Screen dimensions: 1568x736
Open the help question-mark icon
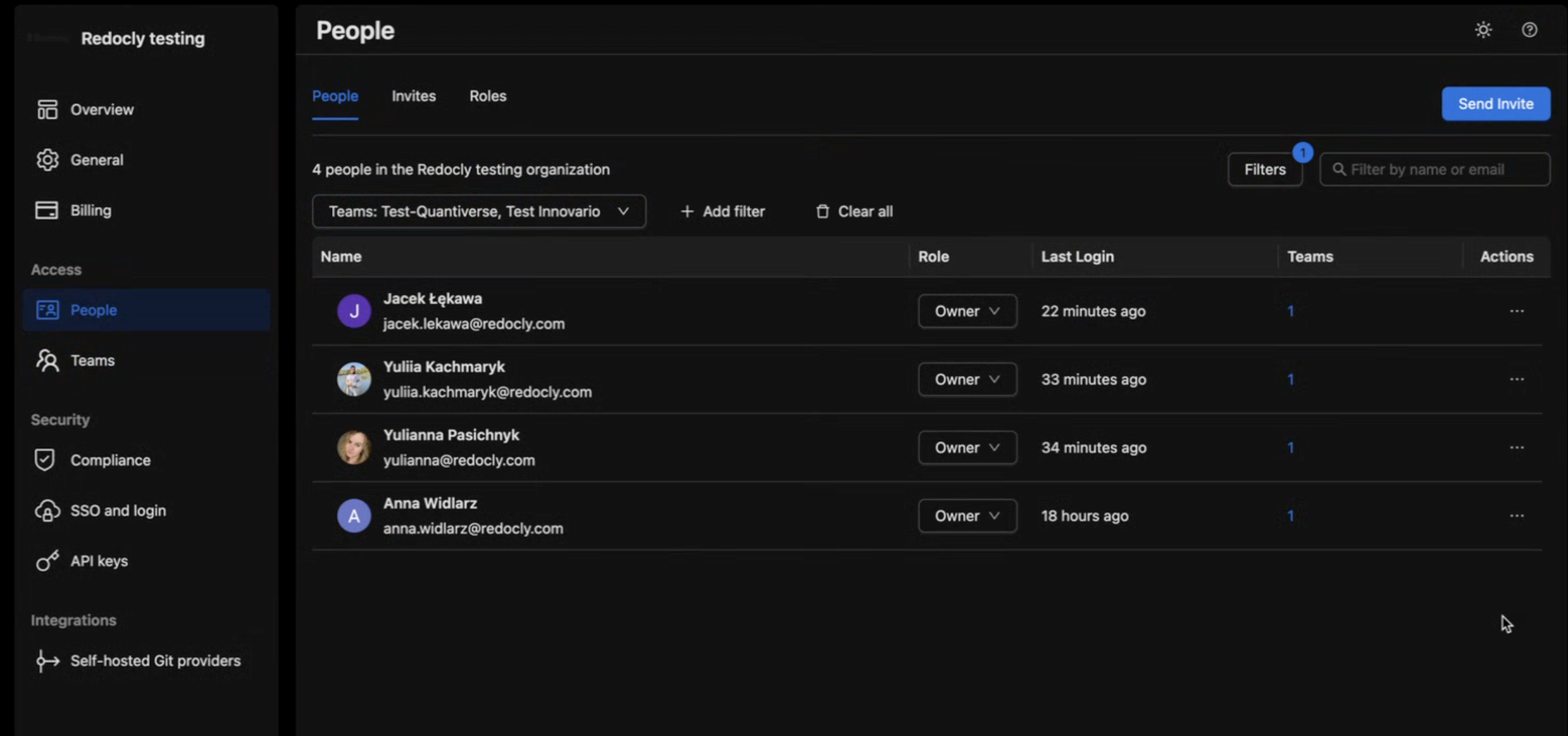point(1530,30)
